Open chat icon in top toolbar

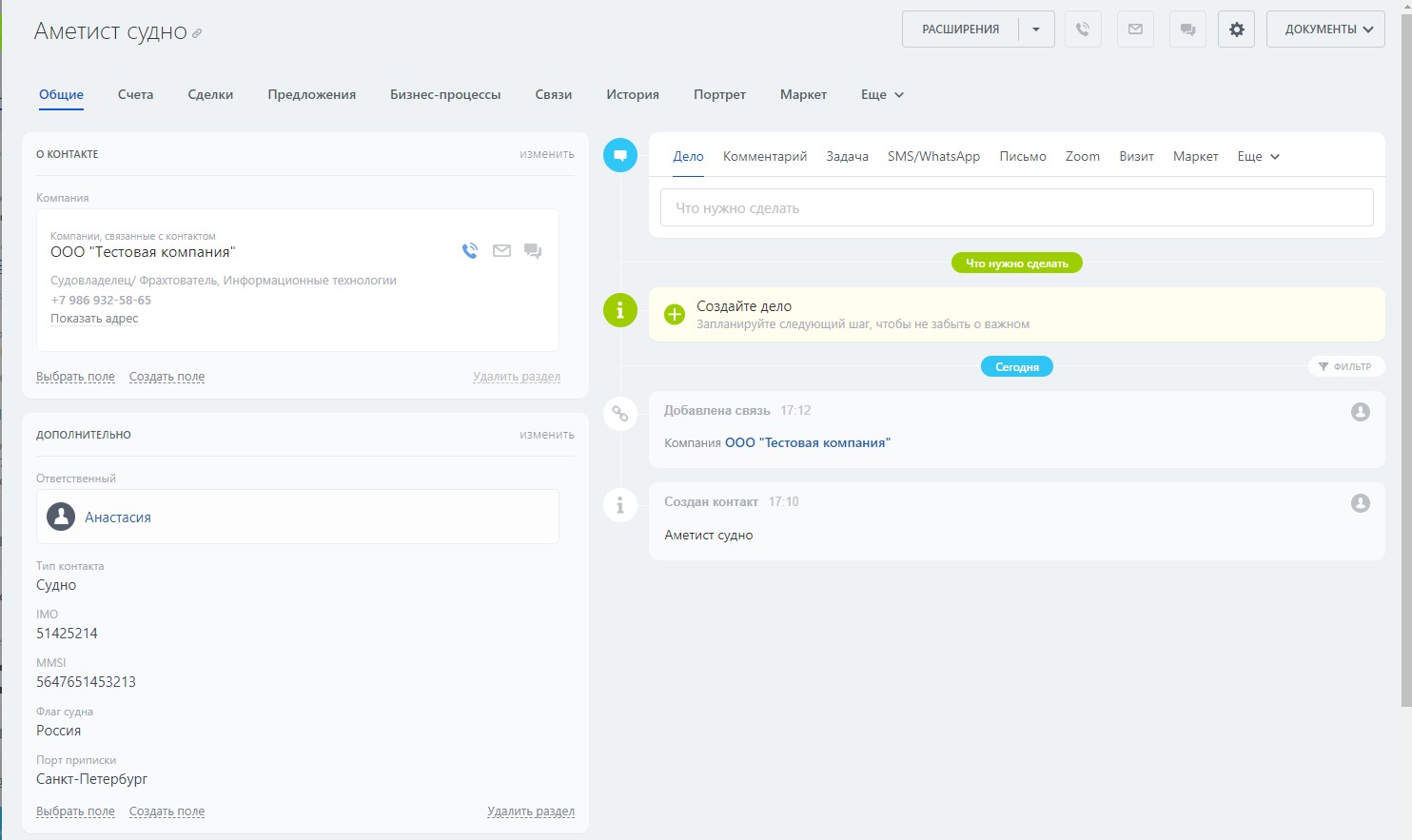1187,29
